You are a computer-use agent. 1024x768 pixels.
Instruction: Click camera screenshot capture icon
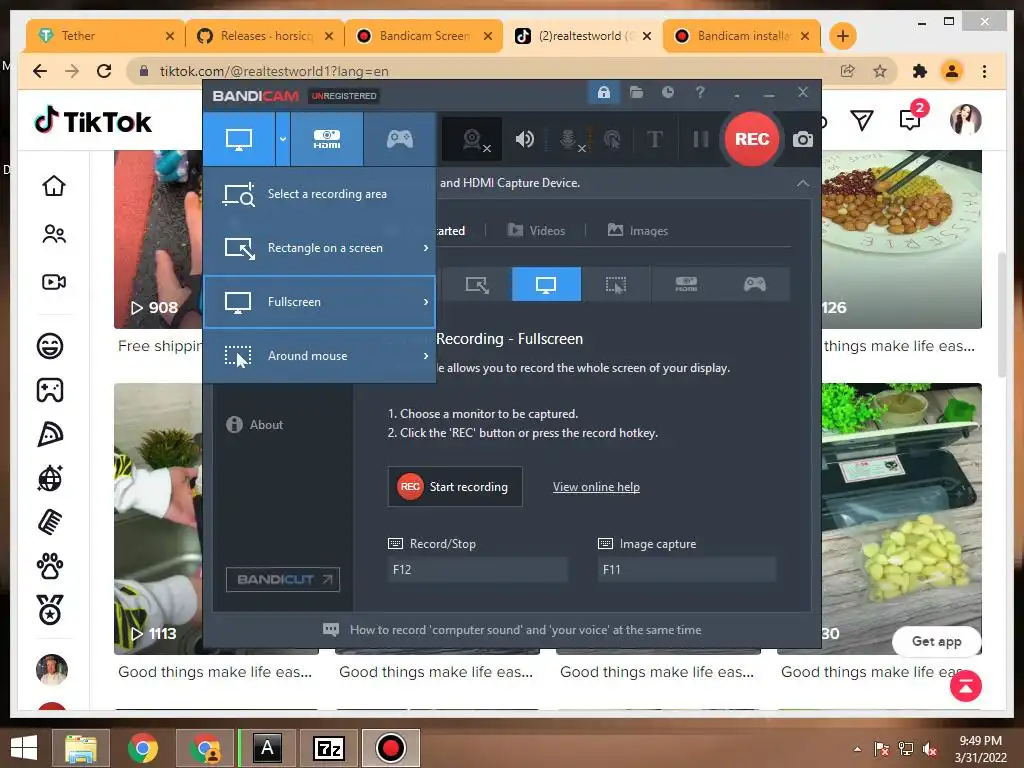point(803,139)
